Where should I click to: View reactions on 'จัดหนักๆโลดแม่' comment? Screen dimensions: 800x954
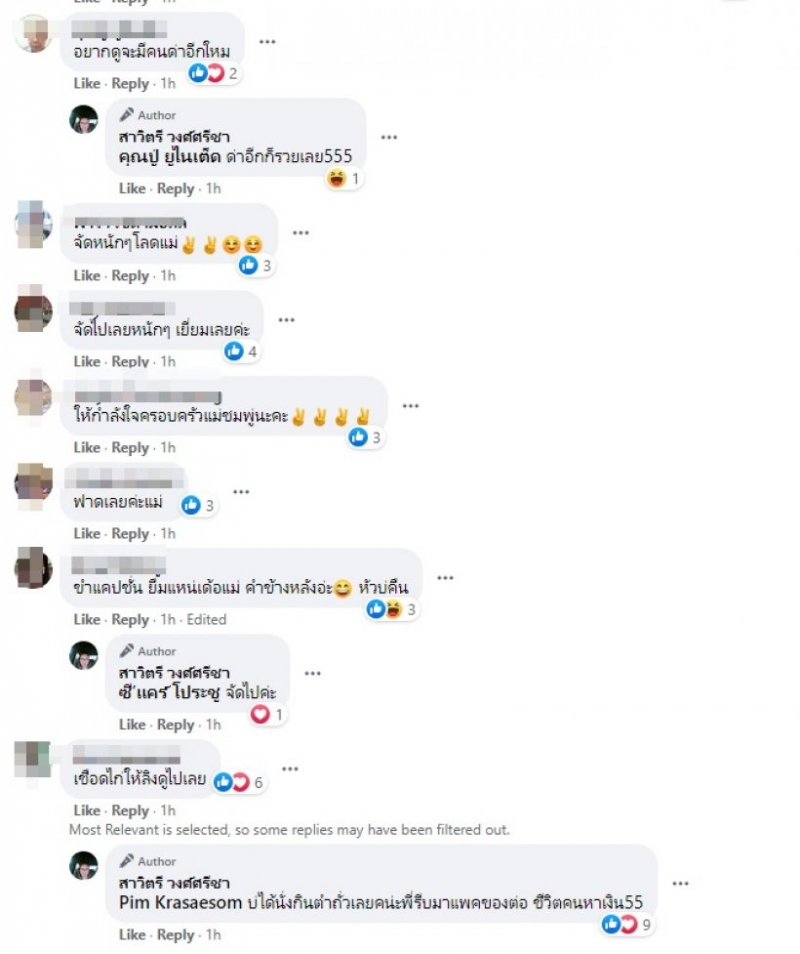pyautogui.click(x=255, y=265)
